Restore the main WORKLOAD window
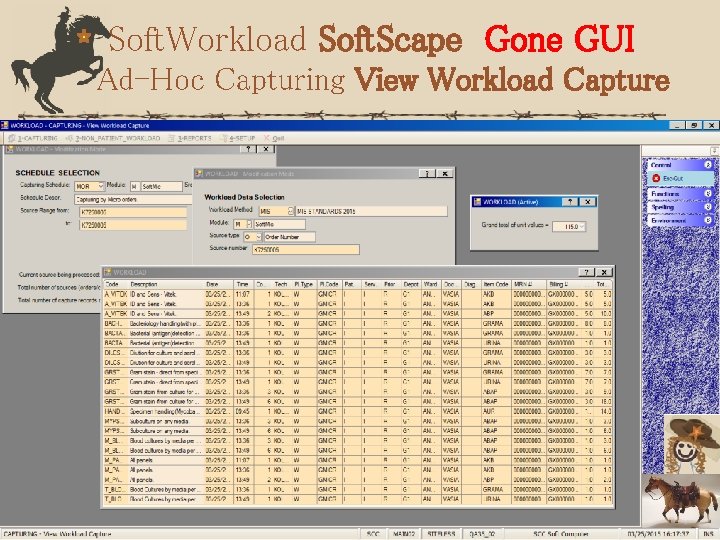 pyautogui.click(x=694, y=125)
